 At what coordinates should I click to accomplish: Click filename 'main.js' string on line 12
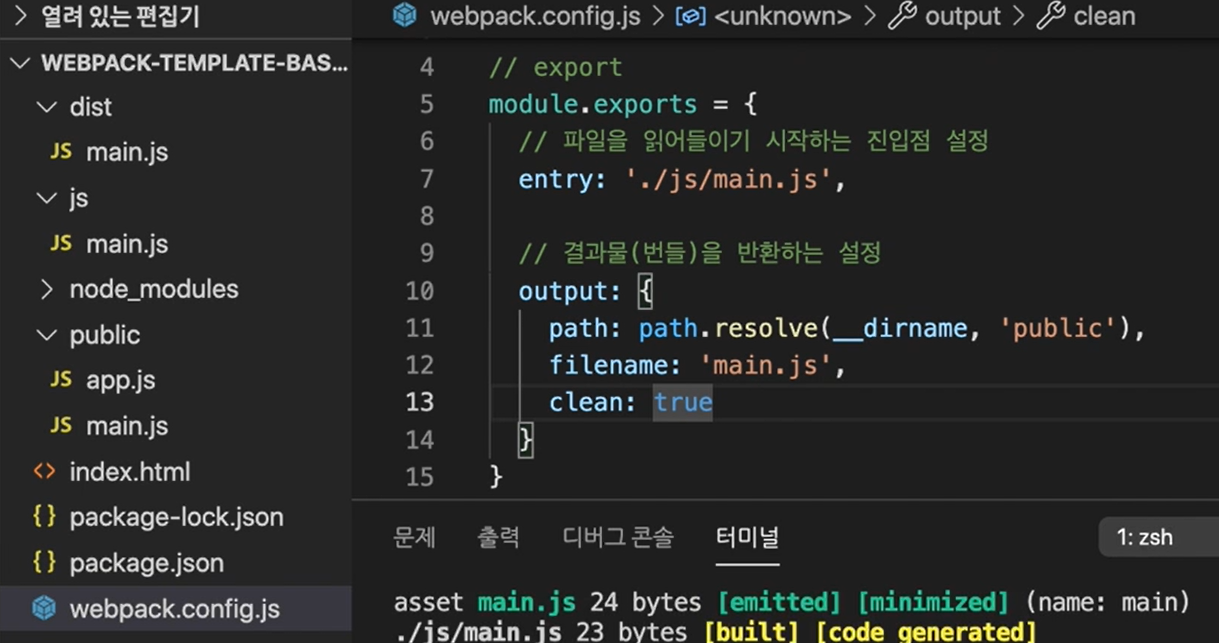pyautogui.click(x=766, y=365)
